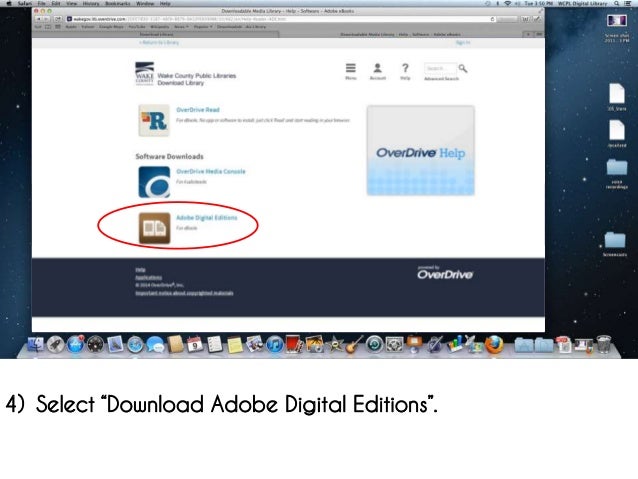The width and height of the screenshot is (638, 479).
Task: Click Safari's forward arrow button
Action: (46, 19)
